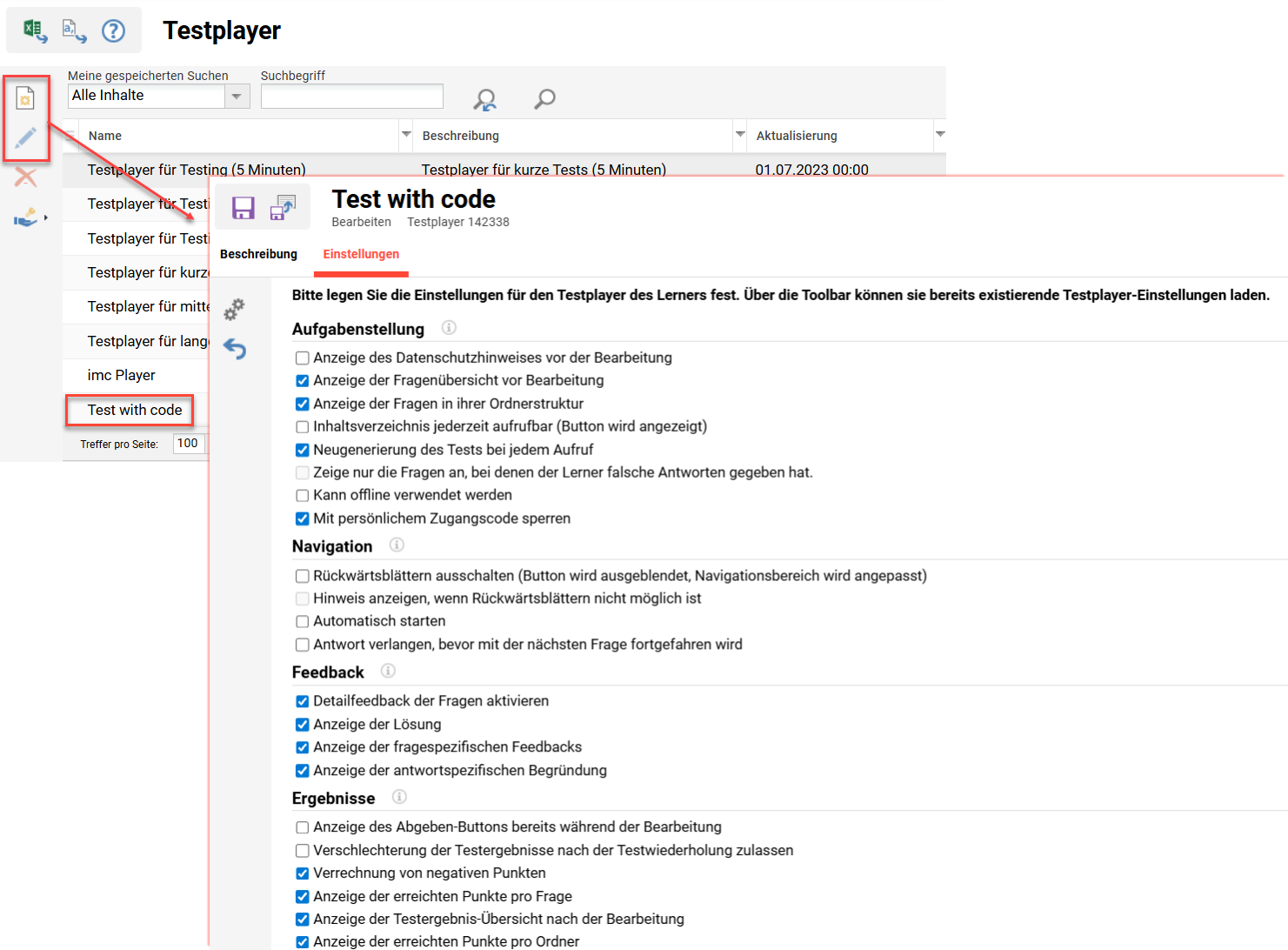Create a new Testplayer with the document icon

25,98
